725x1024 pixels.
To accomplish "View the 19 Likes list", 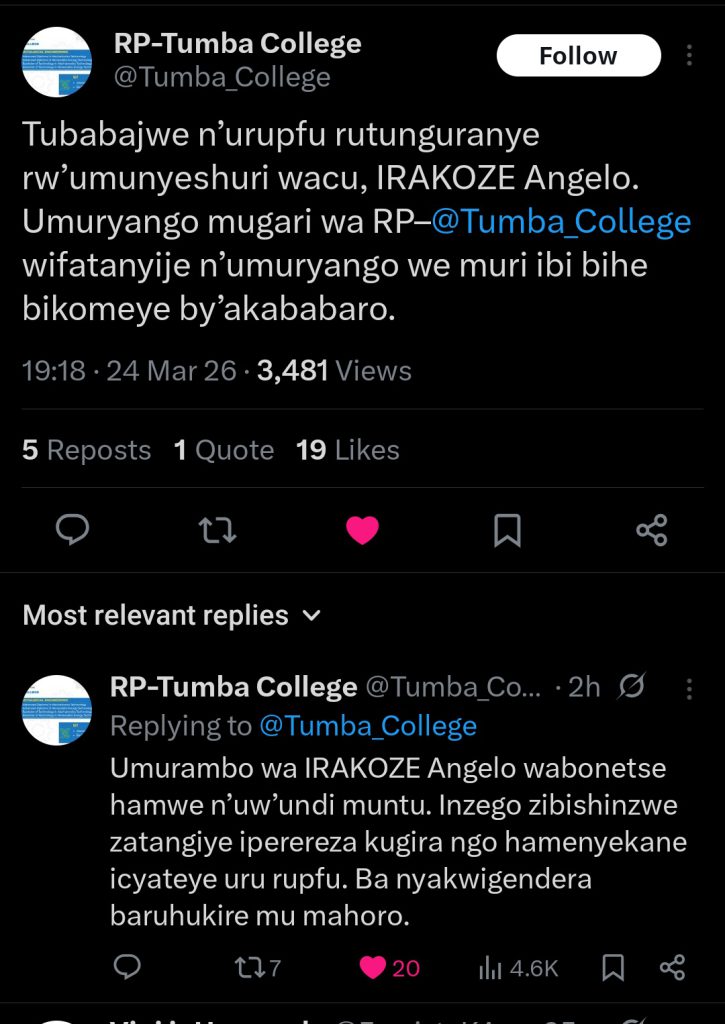I will (x=348, y=451).
